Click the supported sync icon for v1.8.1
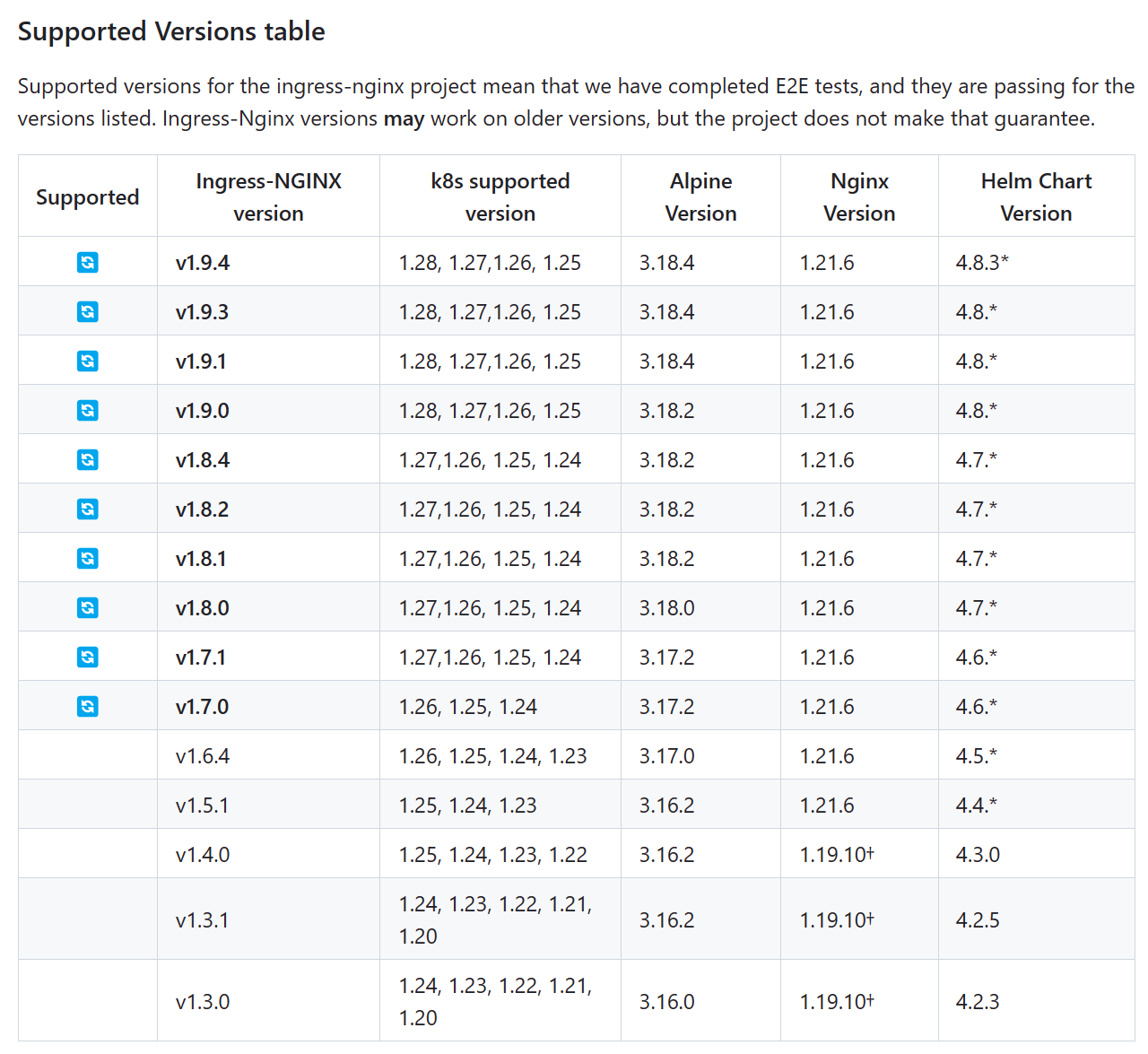This screenshot has width=1148, height=1054. [x=87, y=558]
